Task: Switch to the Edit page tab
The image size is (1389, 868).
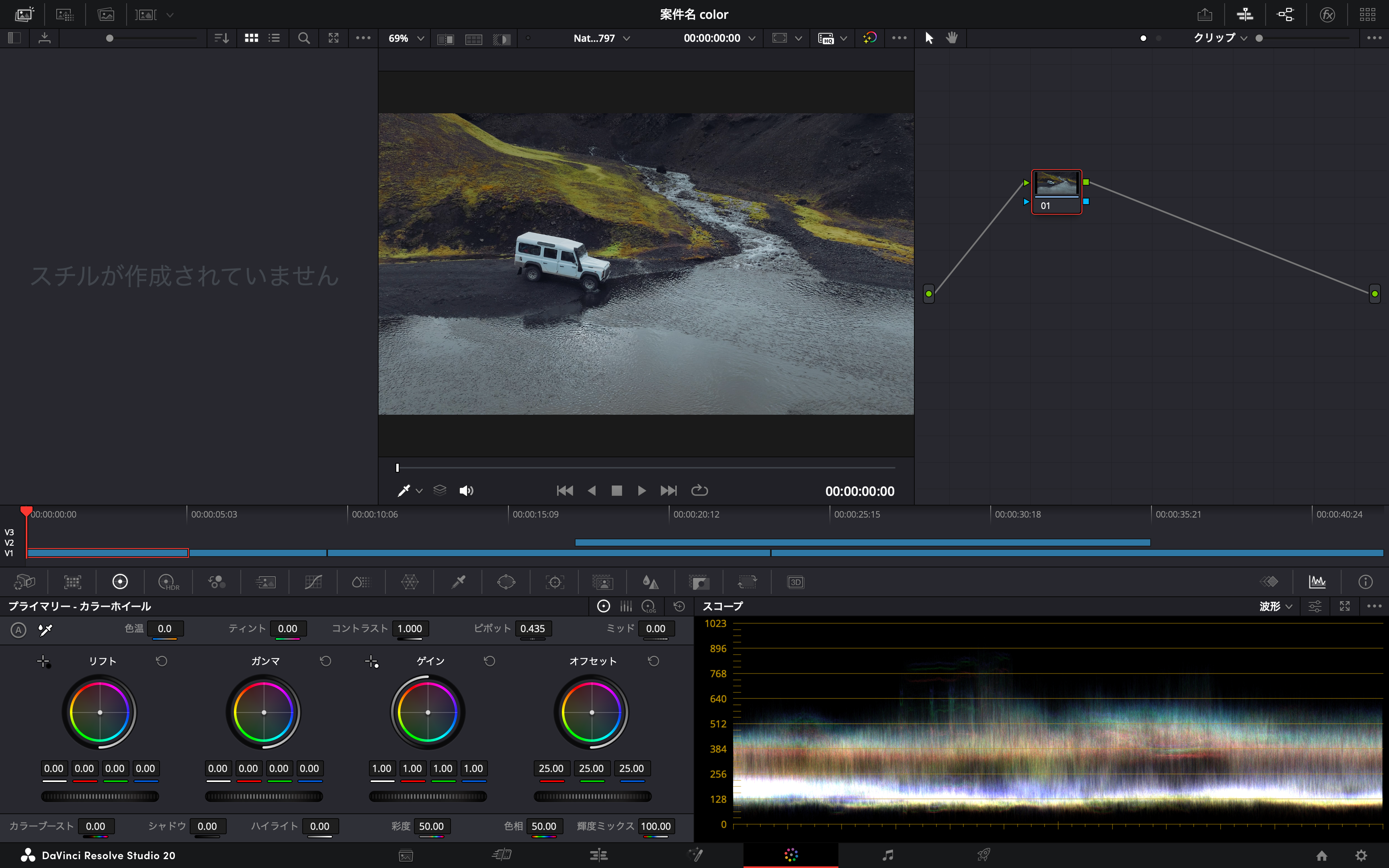Action: click(599, 856)
